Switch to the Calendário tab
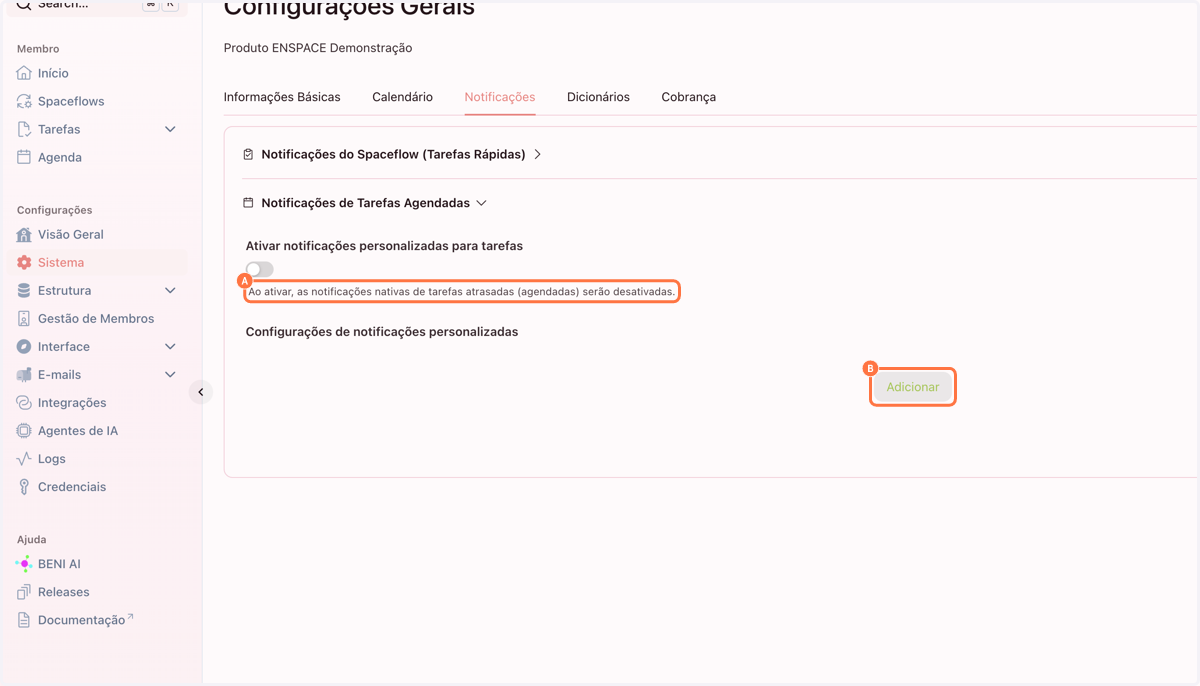The width and height of the screenshot is (1200, 686). click(403, 97)
